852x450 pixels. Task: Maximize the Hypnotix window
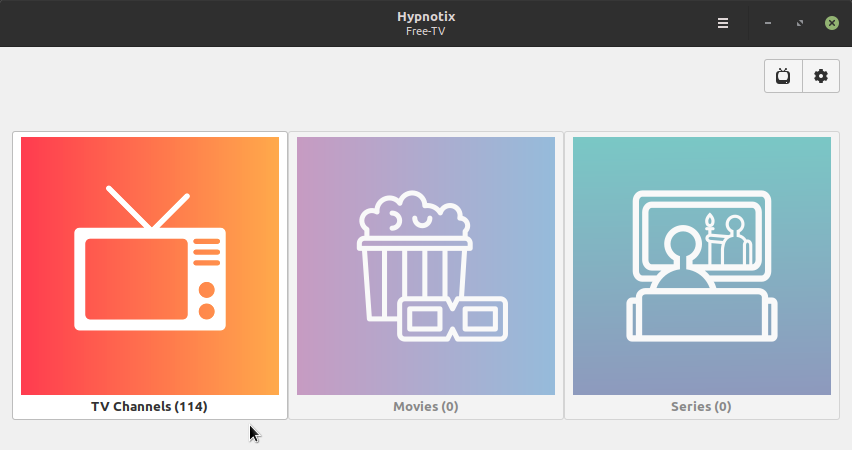(x=800, y=23)
